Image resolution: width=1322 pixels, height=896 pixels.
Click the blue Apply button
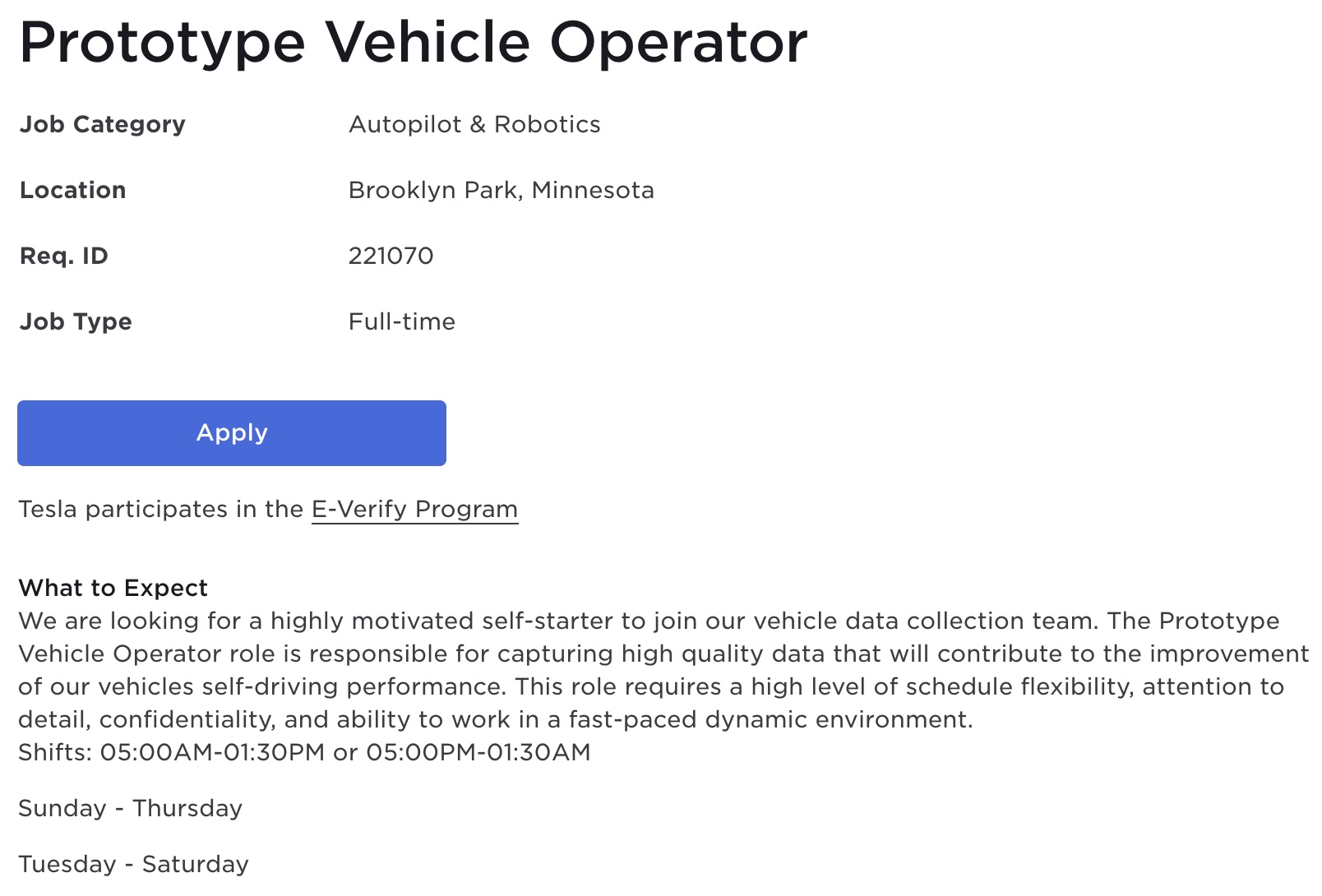(232, 433)
